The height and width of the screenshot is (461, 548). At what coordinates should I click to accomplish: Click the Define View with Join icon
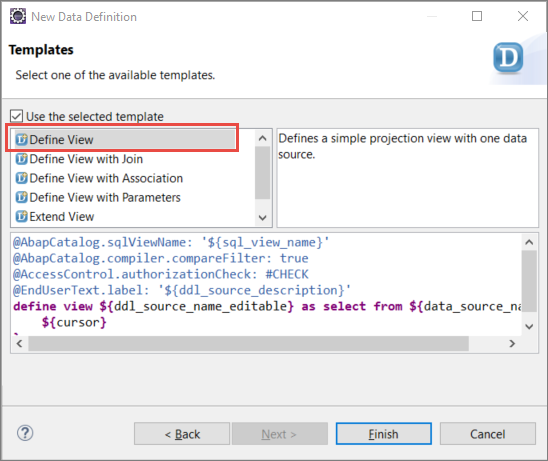point(21,159)
